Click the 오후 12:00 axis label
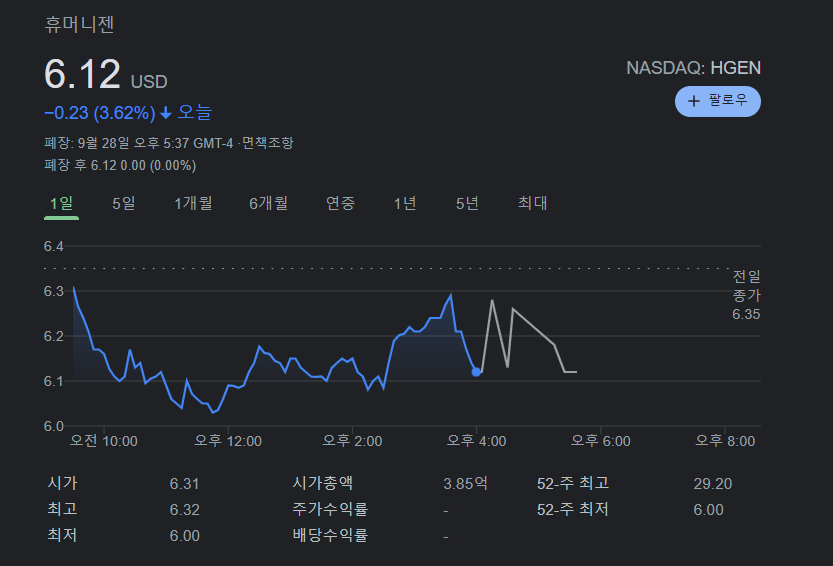Image resolution: width=833 pixels, height=566 pixels. (228, 441)
